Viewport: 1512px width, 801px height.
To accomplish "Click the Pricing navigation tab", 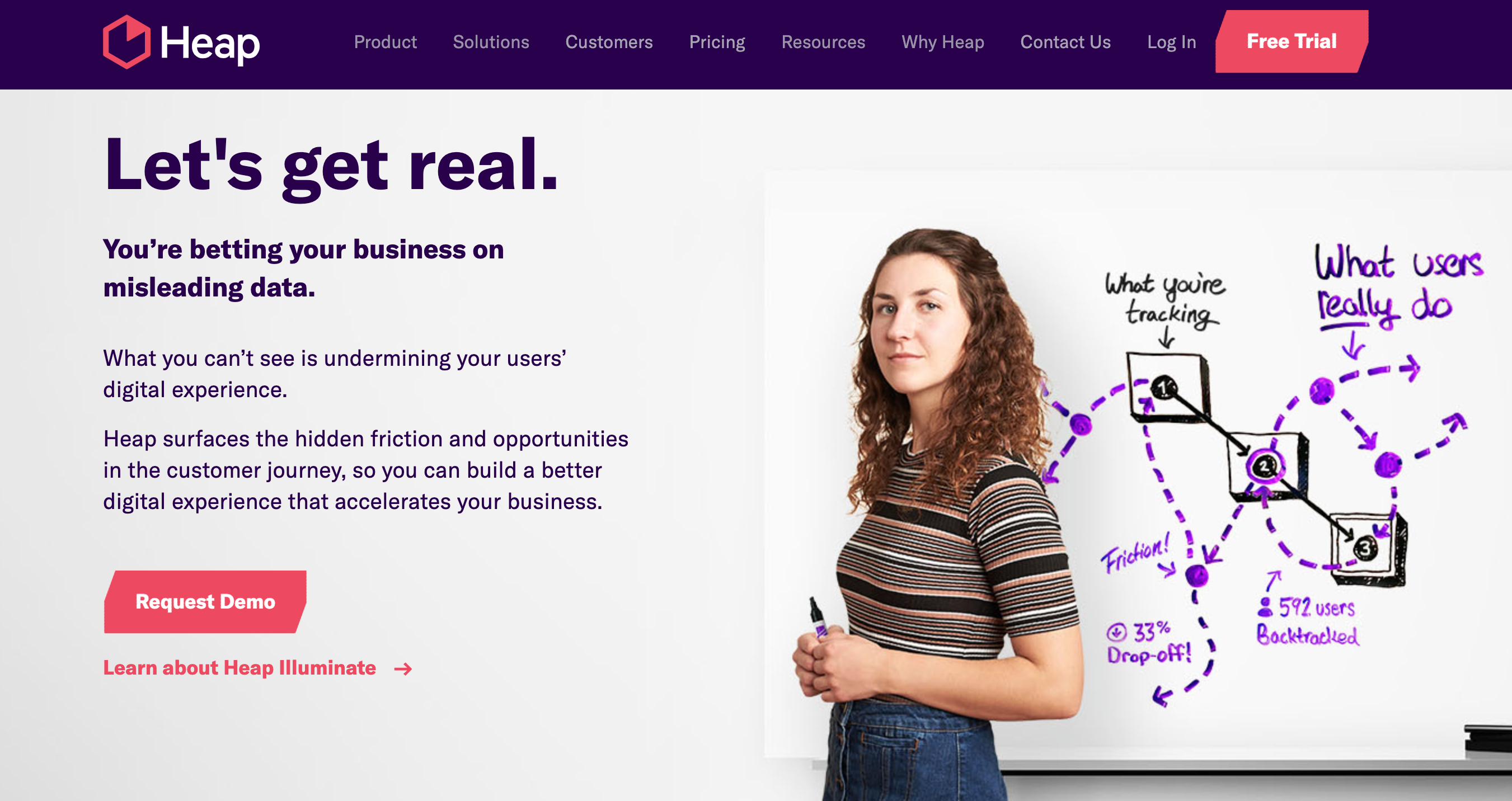I will [x=717, y=41].
